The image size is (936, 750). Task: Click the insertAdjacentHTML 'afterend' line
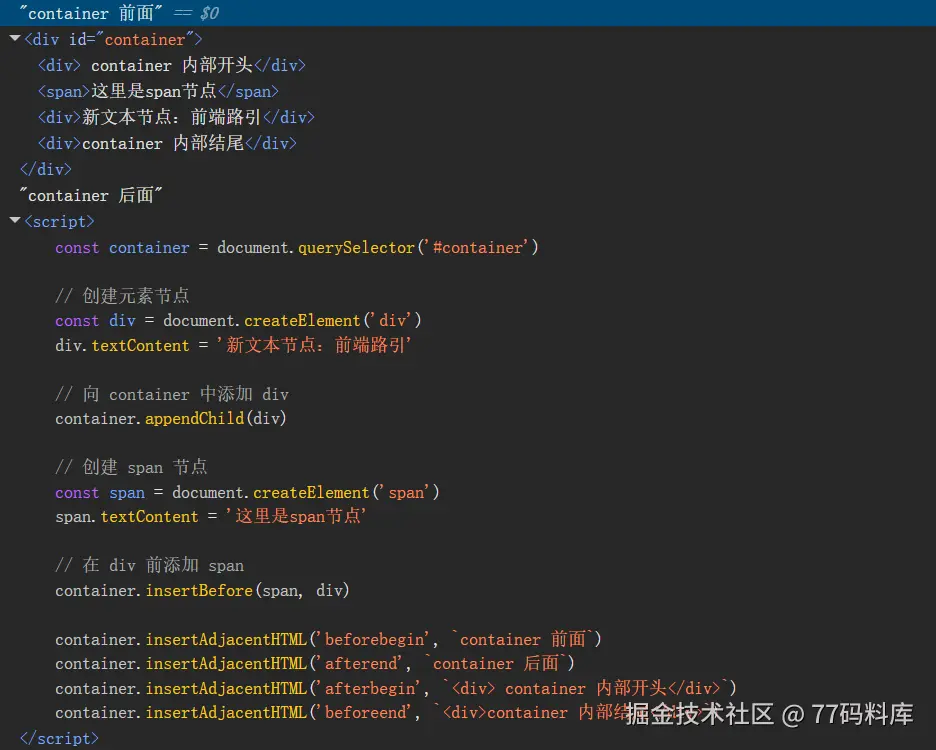315,663
